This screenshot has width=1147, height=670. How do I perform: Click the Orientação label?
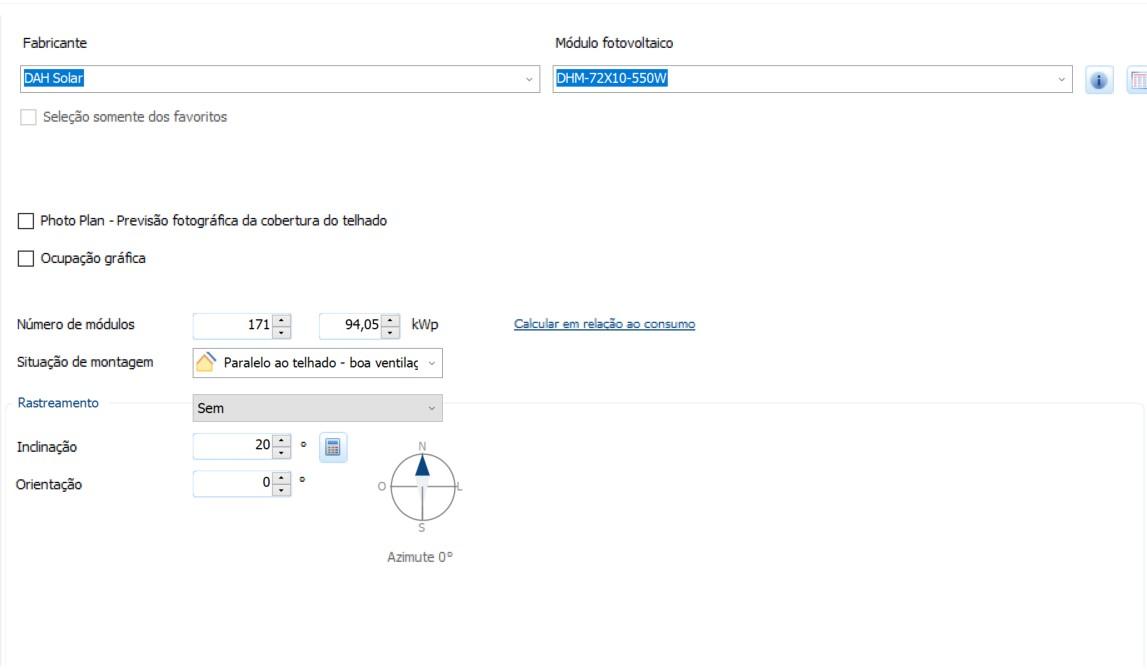pyautogui.click(x=49, y=484)
